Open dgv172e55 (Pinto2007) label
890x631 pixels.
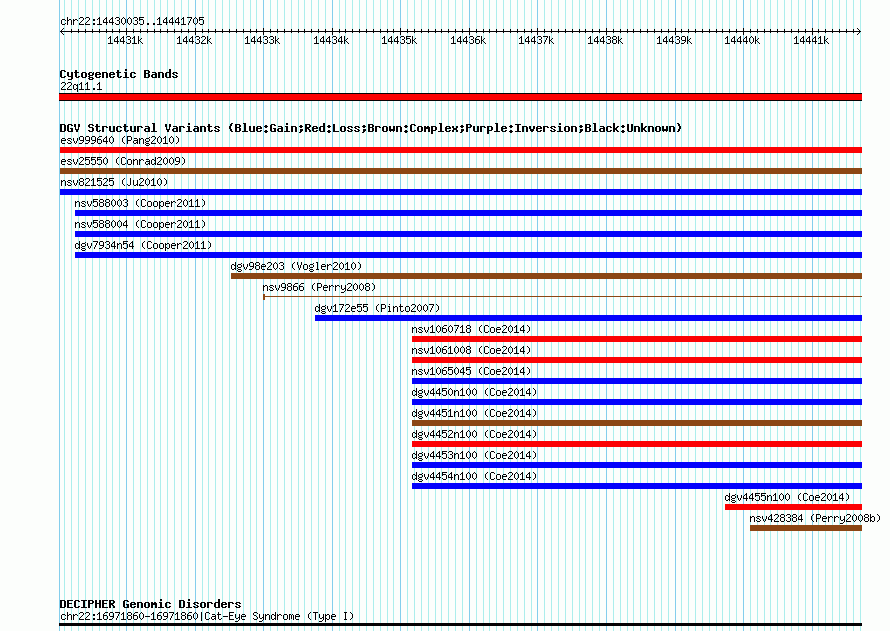pyautogui.click(x=377, y=308)
